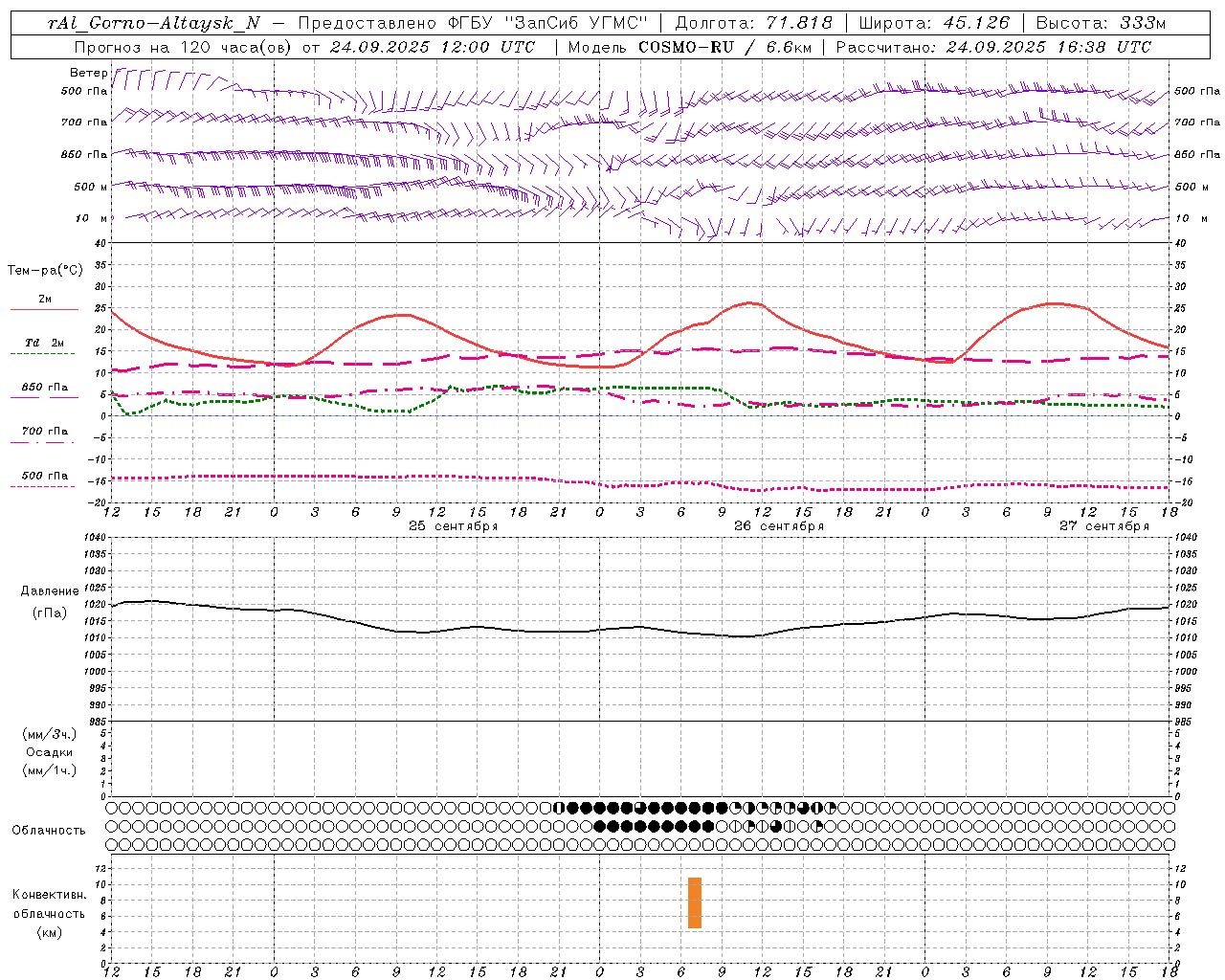The height and width of the screenshot is (980, 1225).
Task: Click the 25 сентября date label
Action: tap(453, 526)
